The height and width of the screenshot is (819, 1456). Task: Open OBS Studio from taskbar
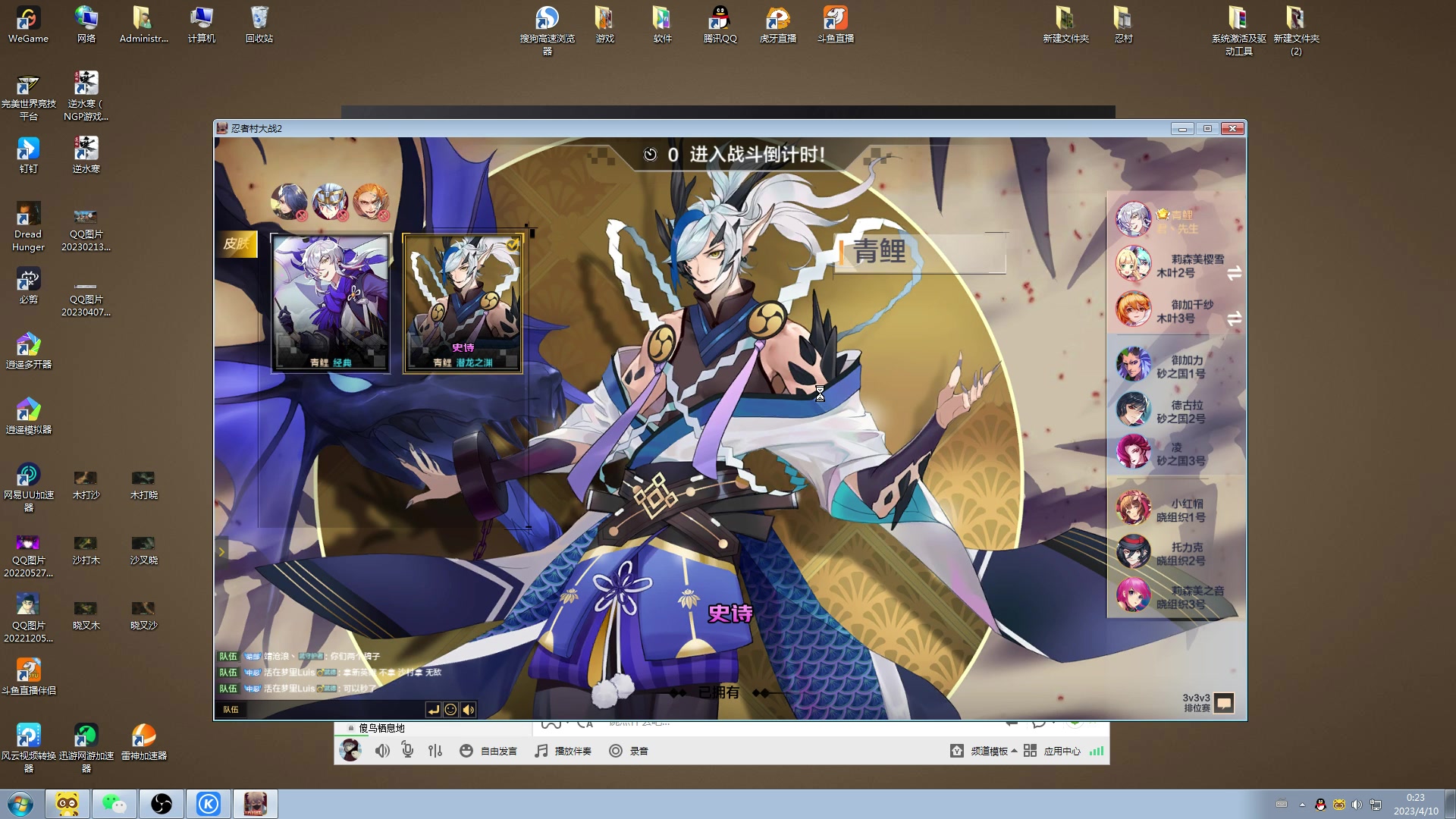(162, 804)
